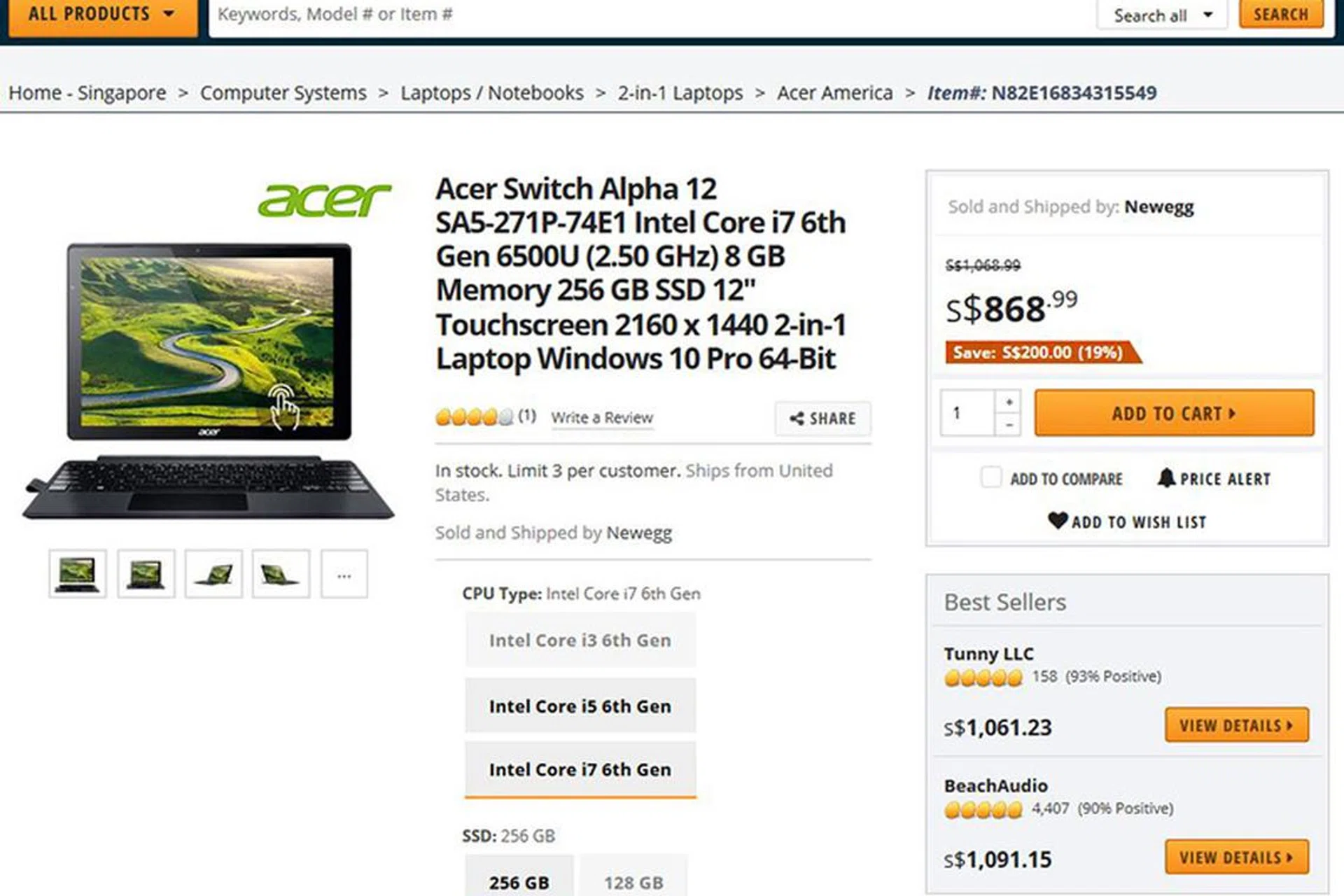This screenshot has width=1344, height=896.
Task: Open the All Products dropdown
Action: pos(102,15)
